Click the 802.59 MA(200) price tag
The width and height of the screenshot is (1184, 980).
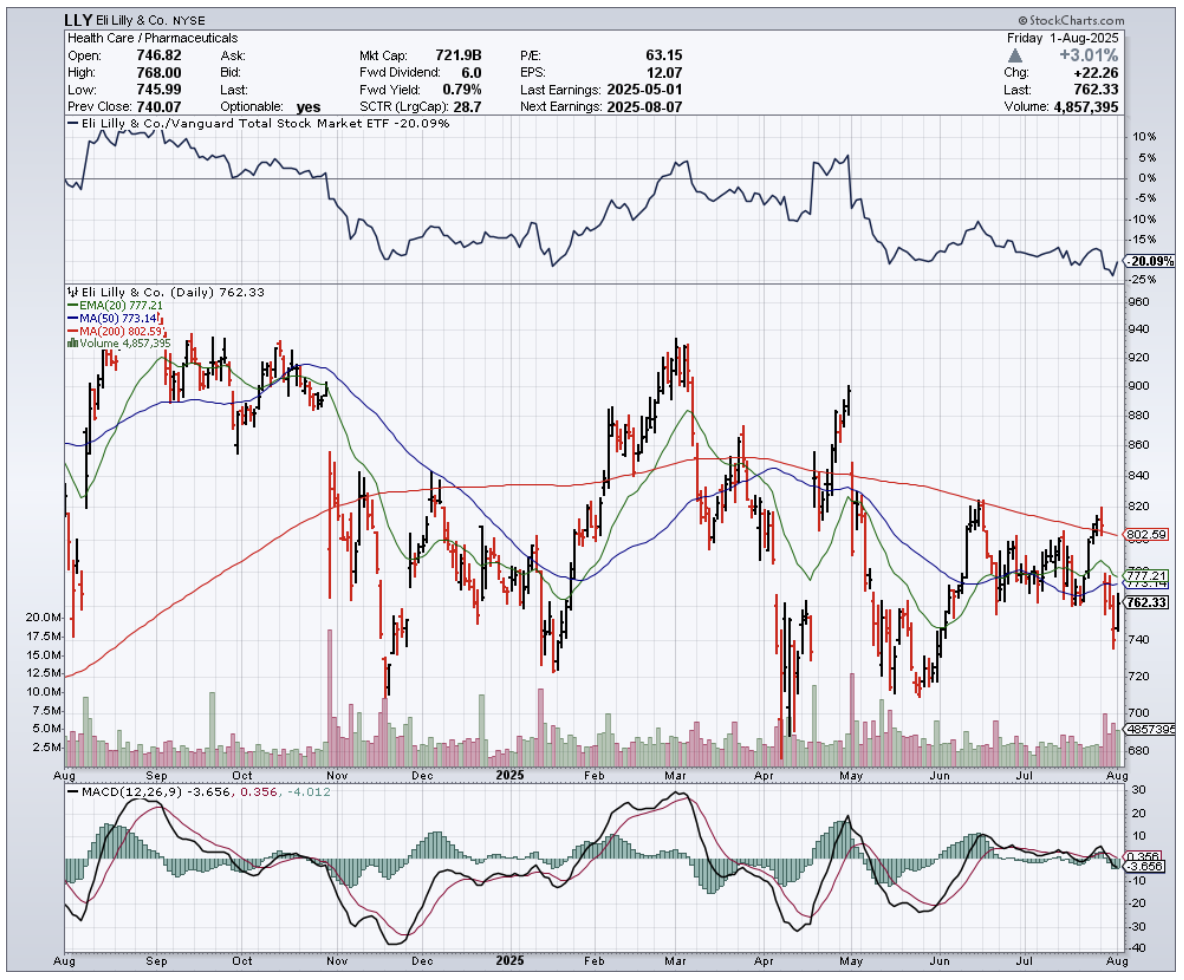coord(1145,535)
